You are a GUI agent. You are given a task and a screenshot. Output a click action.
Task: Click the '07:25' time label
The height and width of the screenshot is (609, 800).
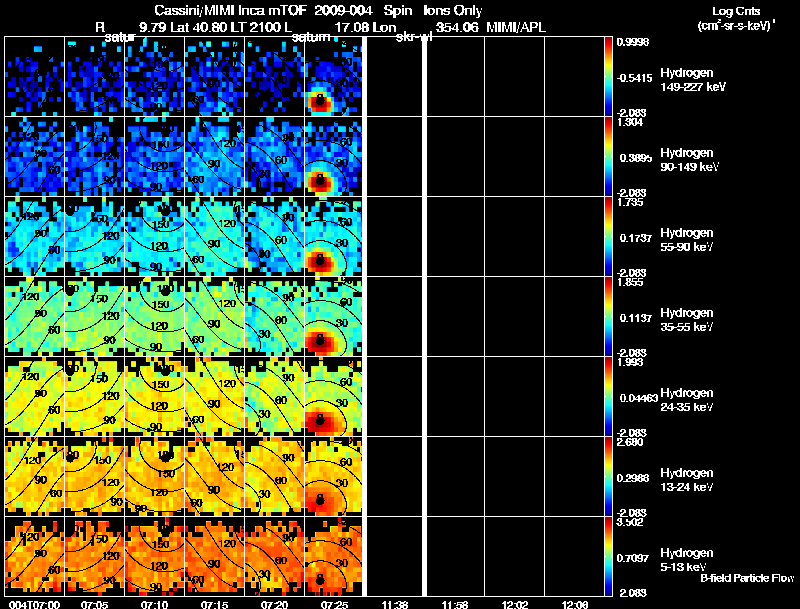tap(334, 604)
